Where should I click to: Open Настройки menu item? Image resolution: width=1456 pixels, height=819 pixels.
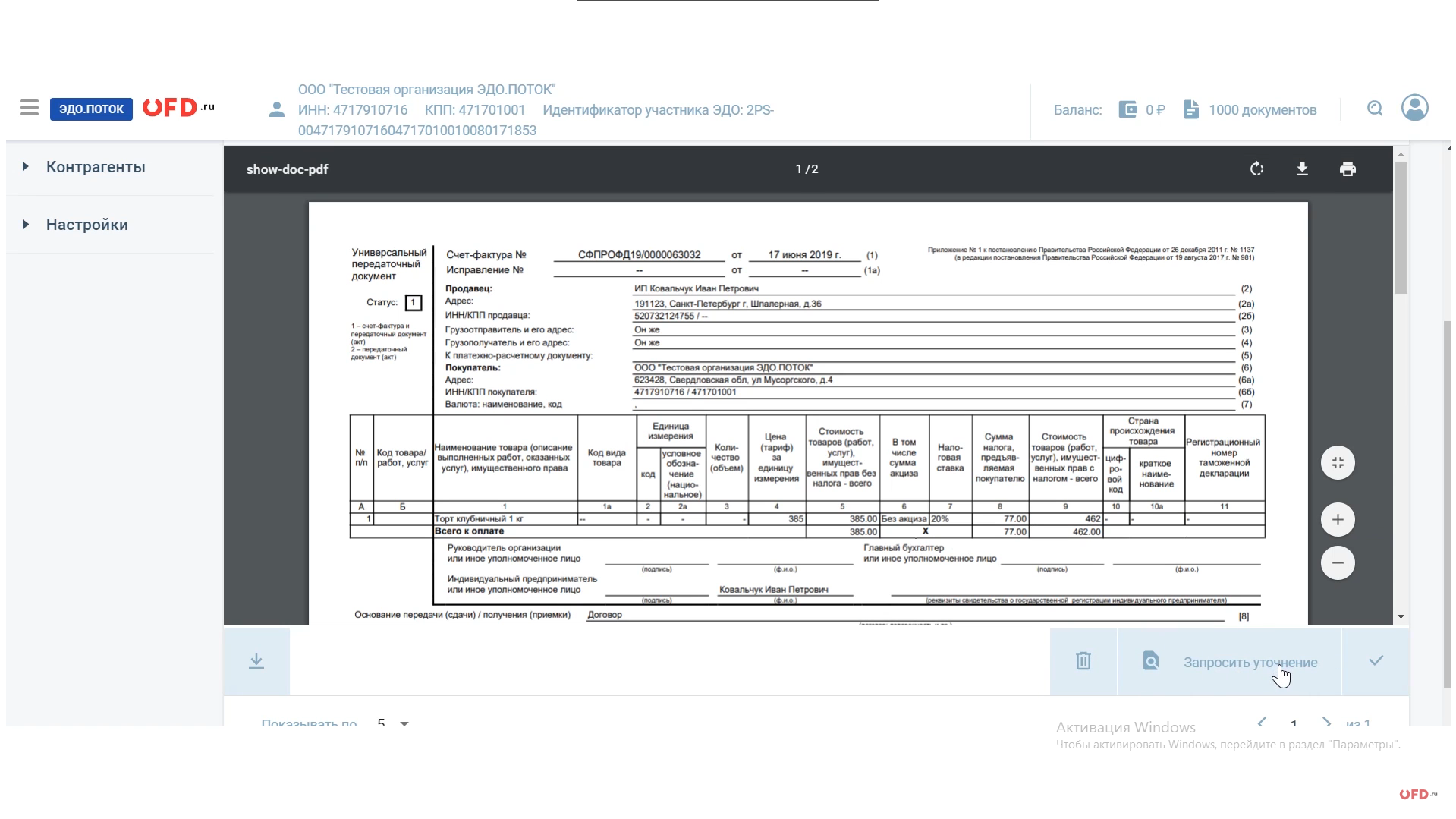(x=87, y=225)
